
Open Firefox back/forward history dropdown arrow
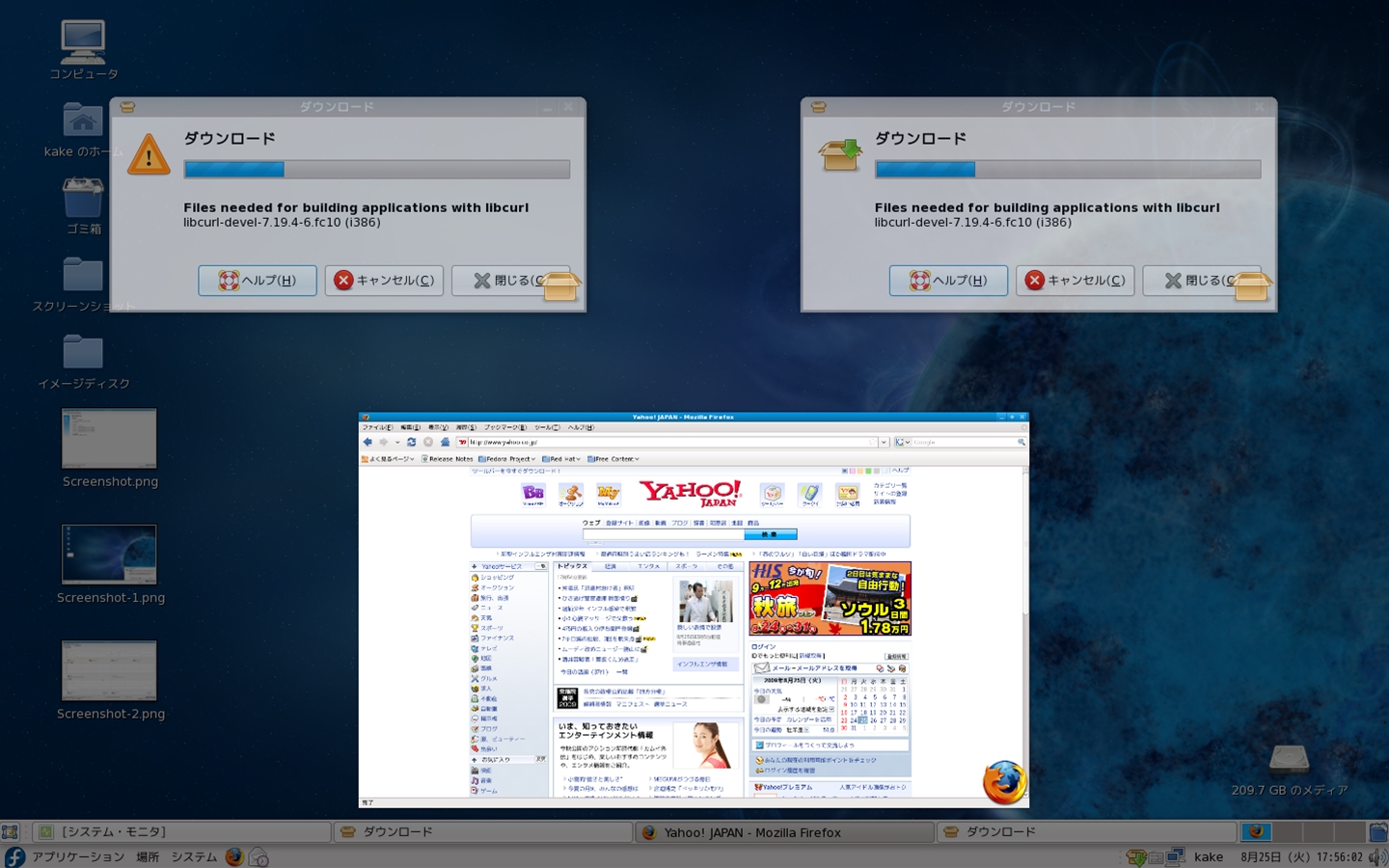[396, 442]
